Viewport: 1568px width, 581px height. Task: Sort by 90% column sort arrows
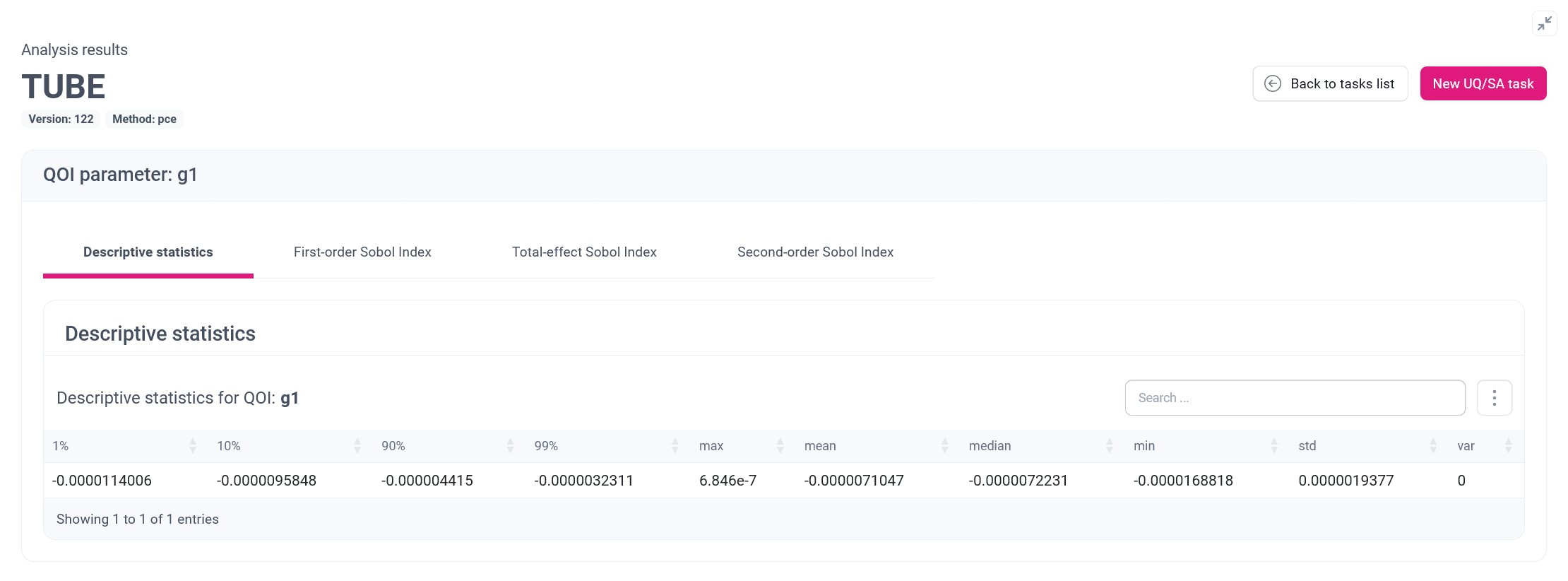pyautogui.click(x=510, y=445)
